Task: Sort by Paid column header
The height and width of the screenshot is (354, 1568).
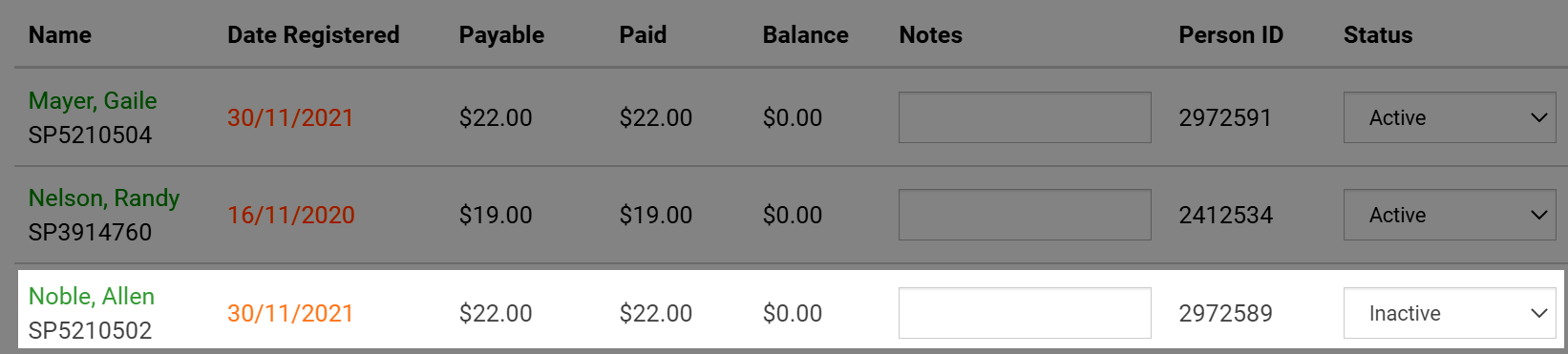Action: (x=643, y=35)
